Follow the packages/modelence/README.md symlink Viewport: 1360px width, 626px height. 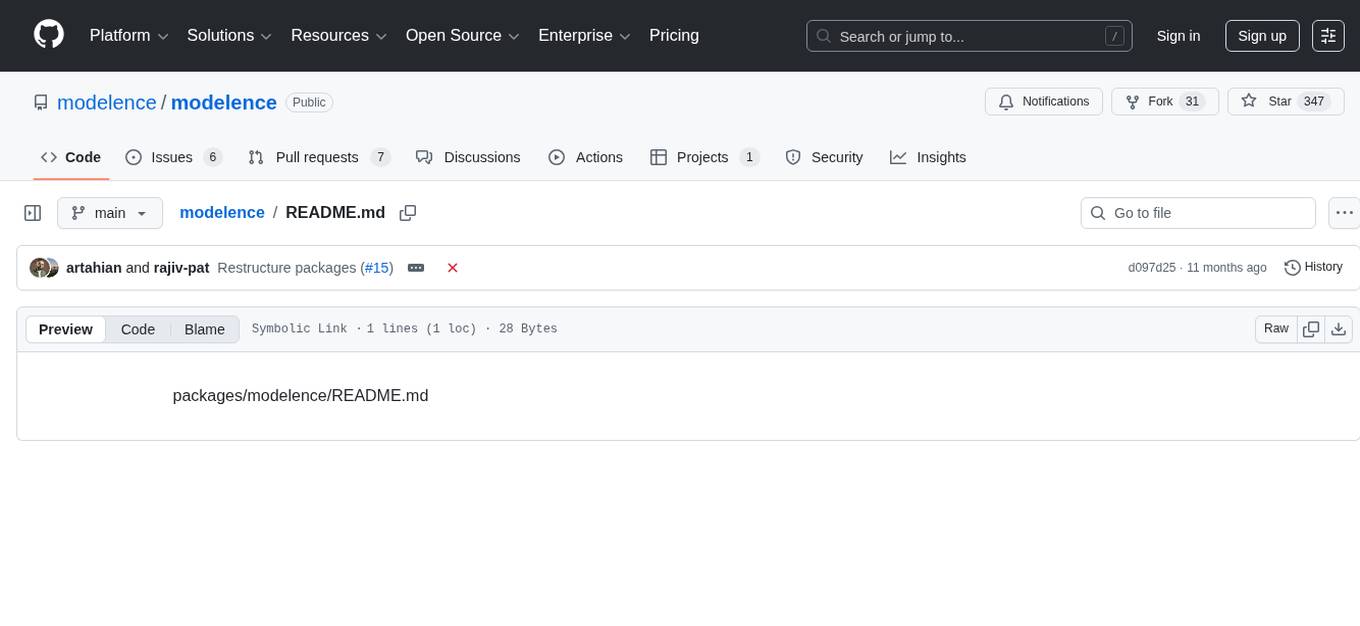(300, 395)
